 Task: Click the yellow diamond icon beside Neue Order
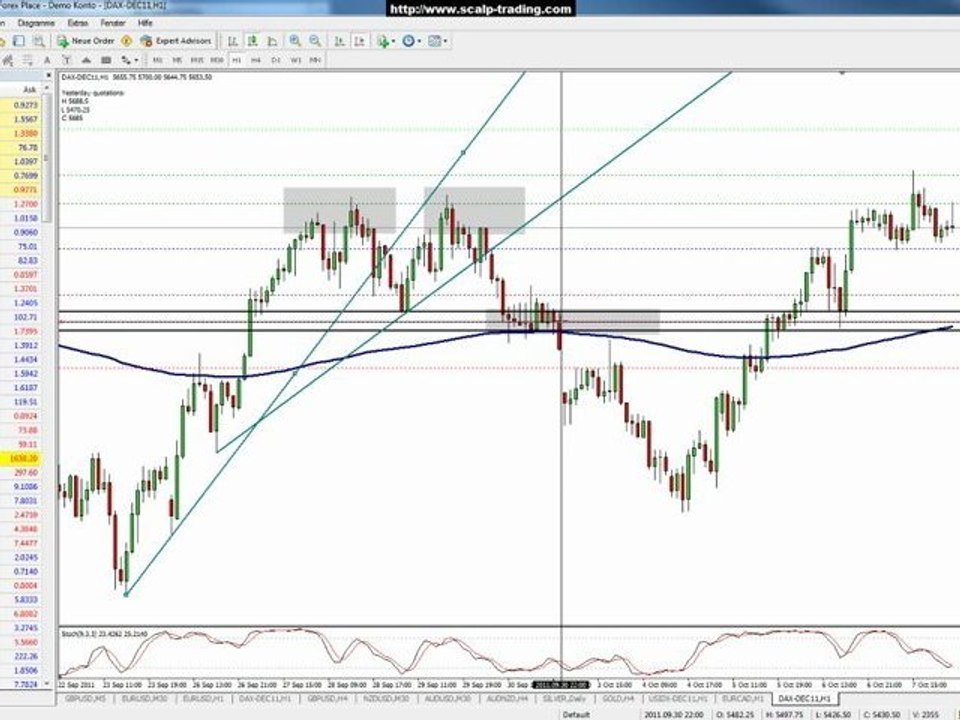pos(127,41)
